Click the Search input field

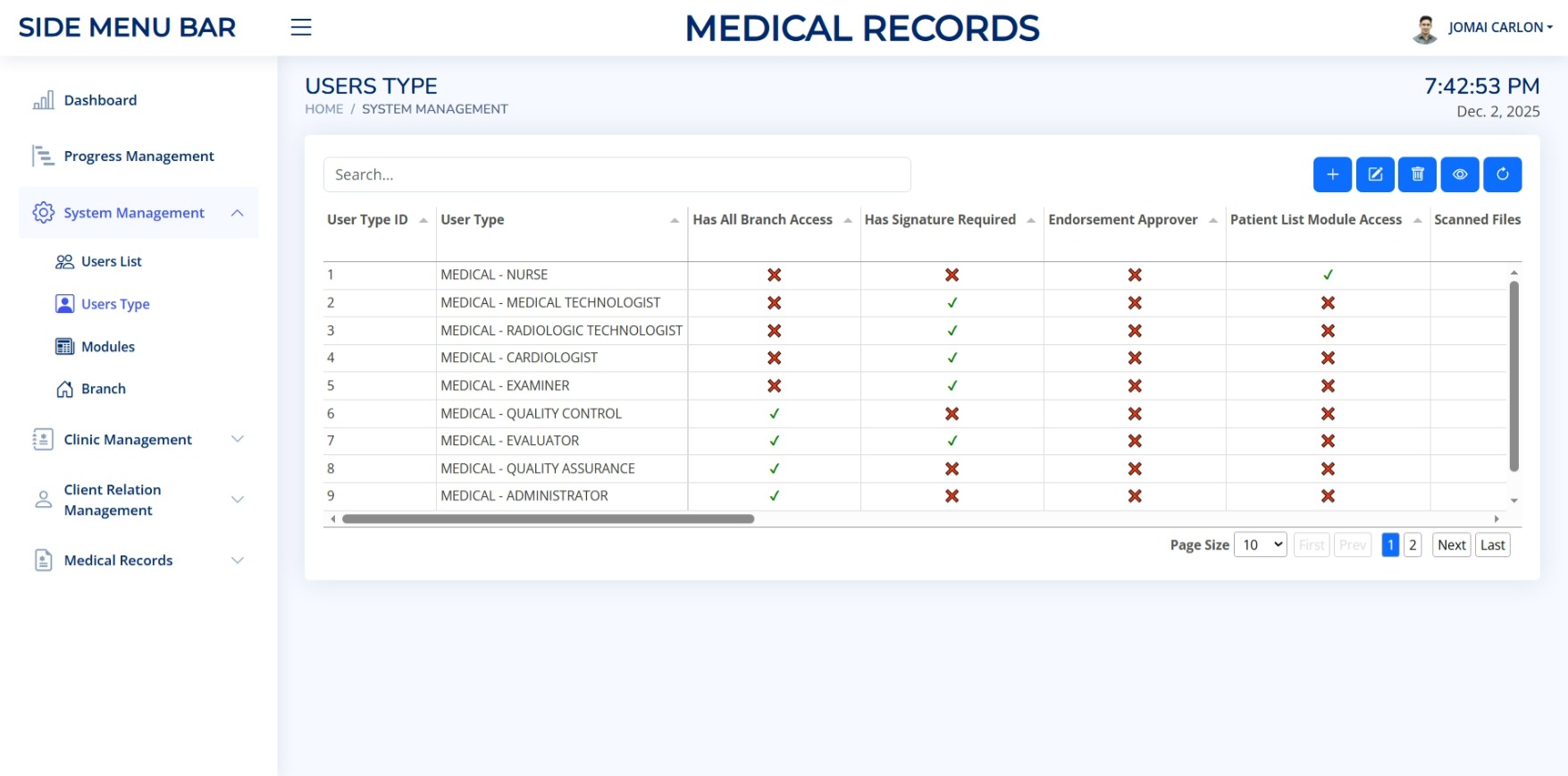coord(616,174)
